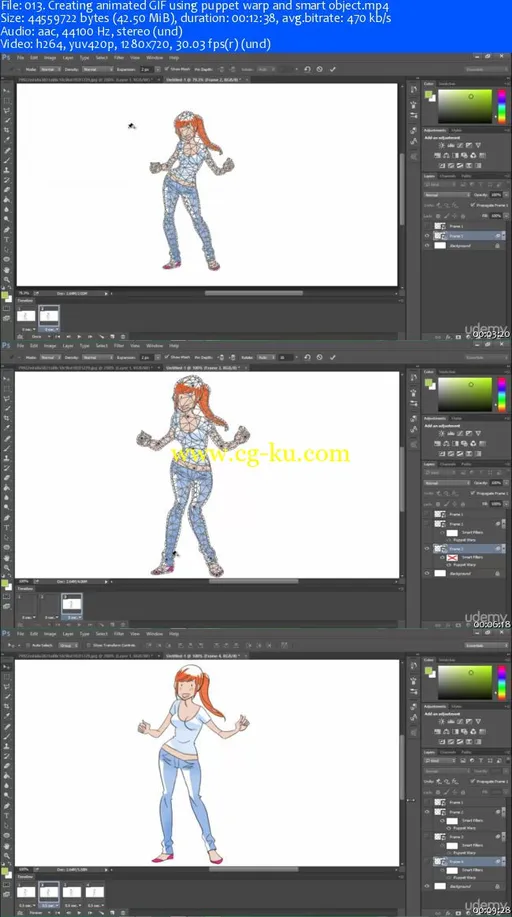The height and width of the screenshot is (917, 512).
Task: Select Move tool in 00:03:20 screenshot
Action: (x=6, y=91)
